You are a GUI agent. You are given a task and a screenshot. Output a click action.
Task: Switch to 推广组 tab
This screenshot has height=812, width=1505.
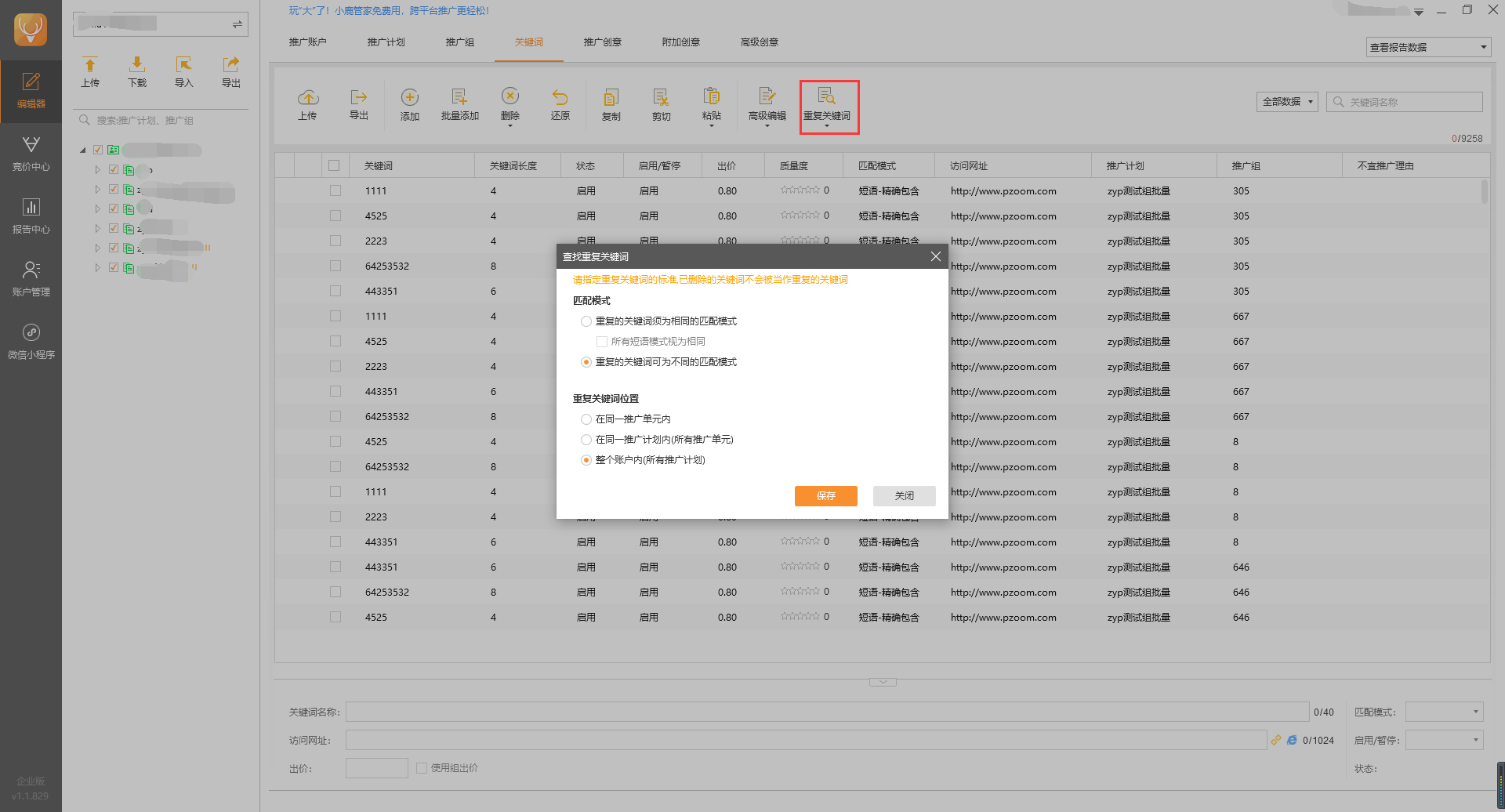459,42
